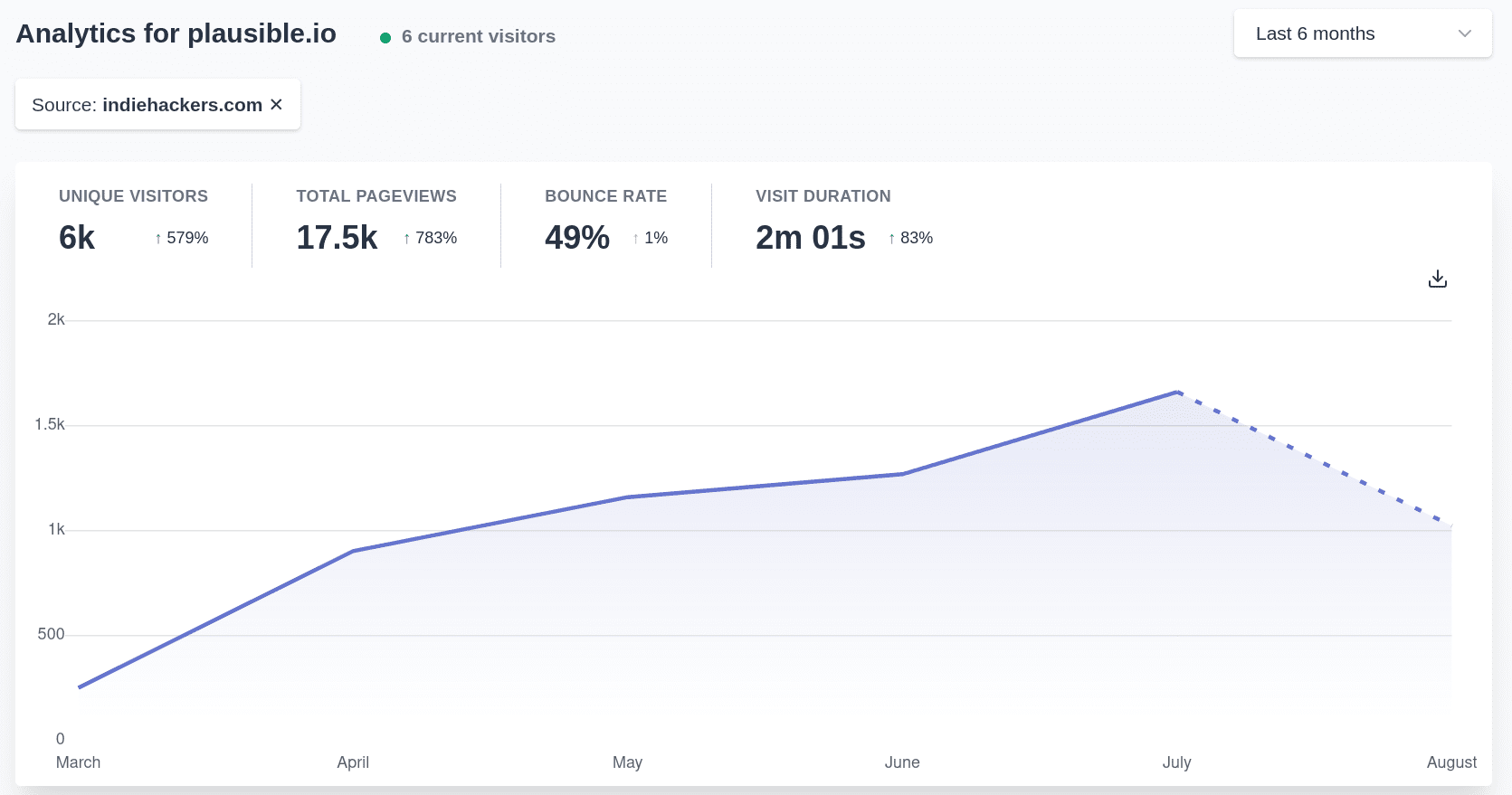
Task: Click the 49% bounce rate number
Action: 577,238
